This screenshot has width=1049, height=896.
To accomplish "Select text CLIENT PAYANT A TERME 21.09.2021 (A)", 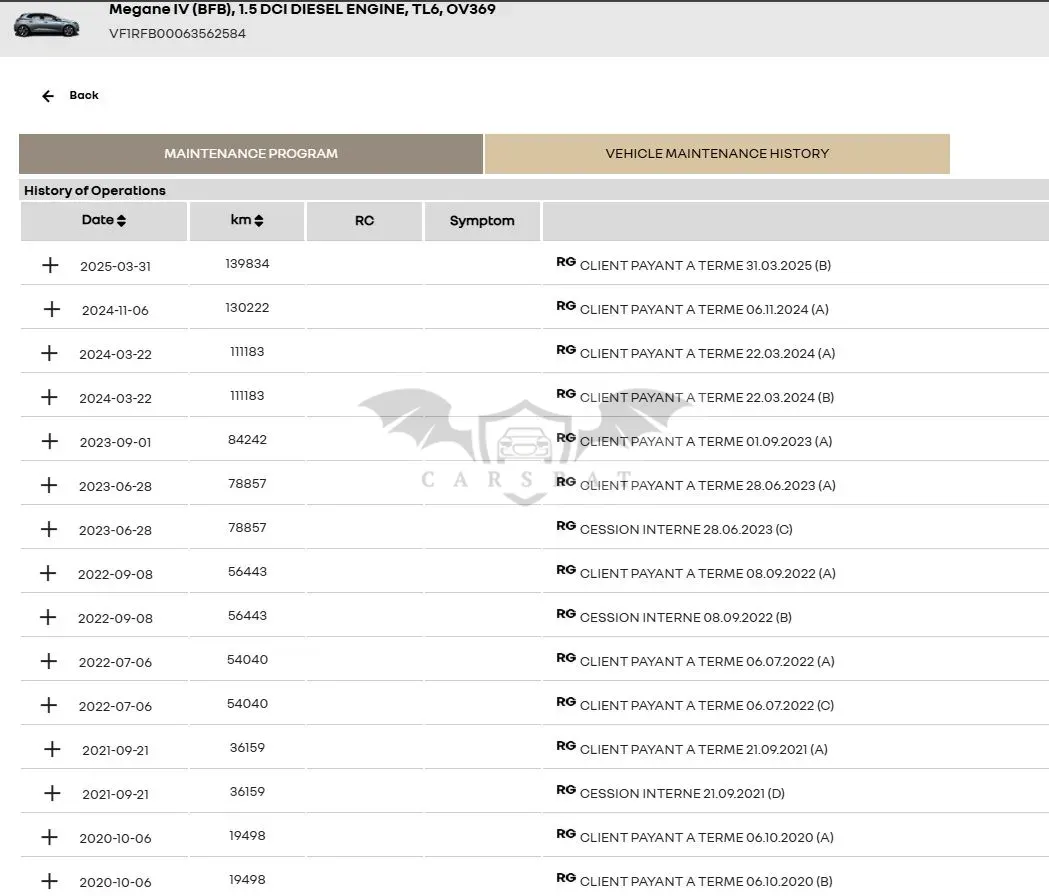I will click(704, 749).
